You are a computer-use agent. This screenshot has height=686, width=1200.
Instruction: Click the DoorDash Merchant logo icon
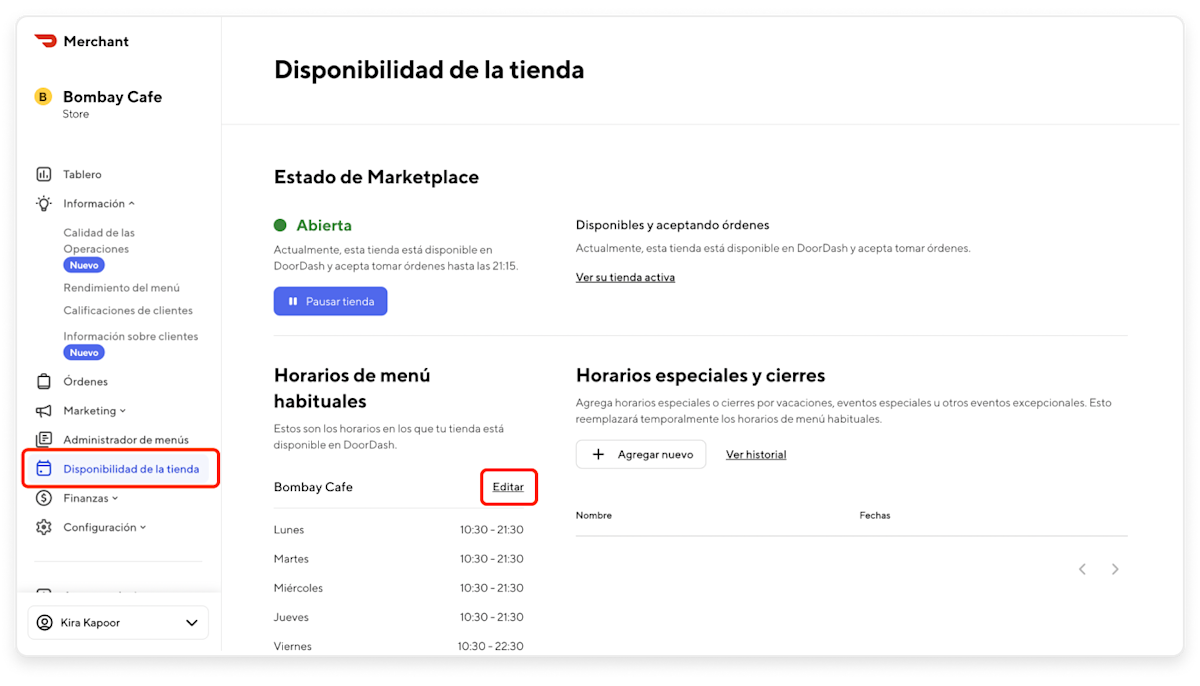[x=45, y=41]
